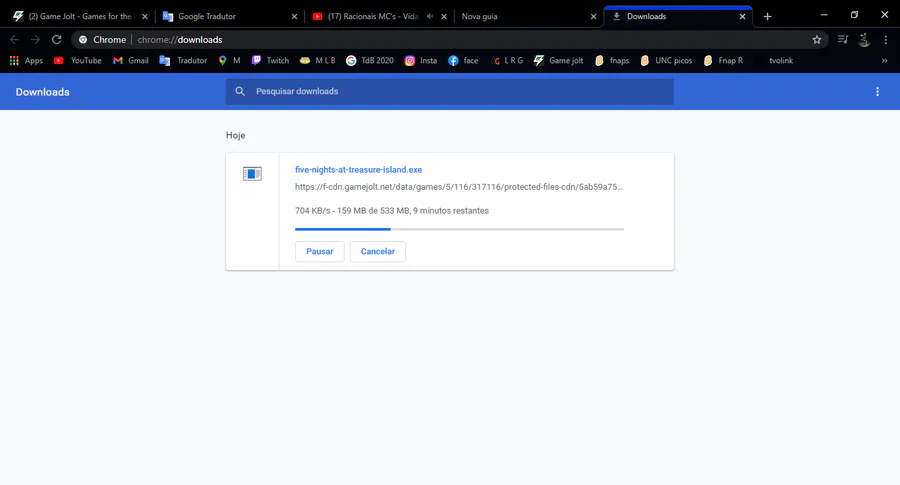Expand the hidden bookmarks chevron
The width and height of the screenshot is (900, 485).
885,60
